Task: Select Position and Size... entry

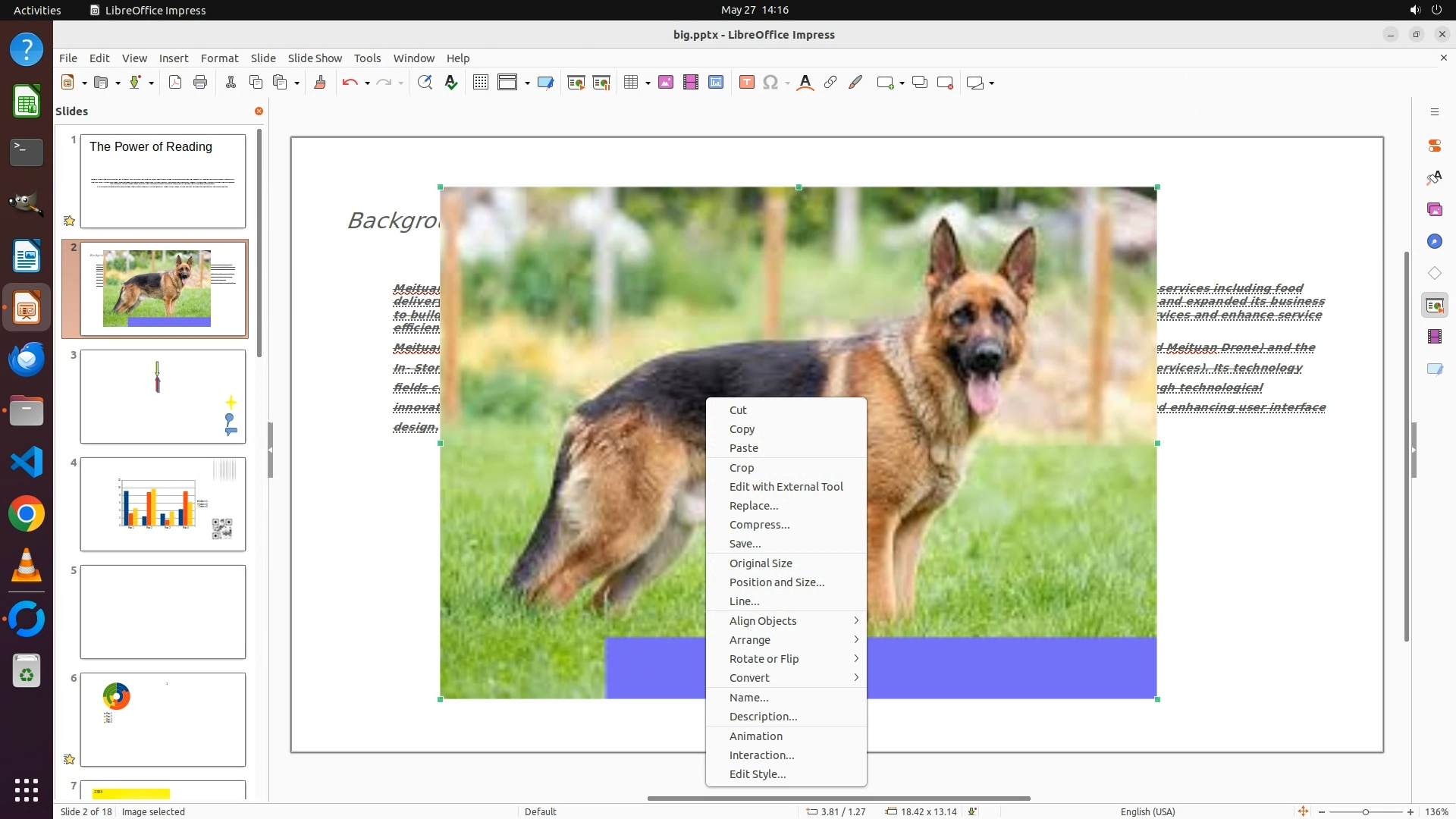Action: pos(777,582)
